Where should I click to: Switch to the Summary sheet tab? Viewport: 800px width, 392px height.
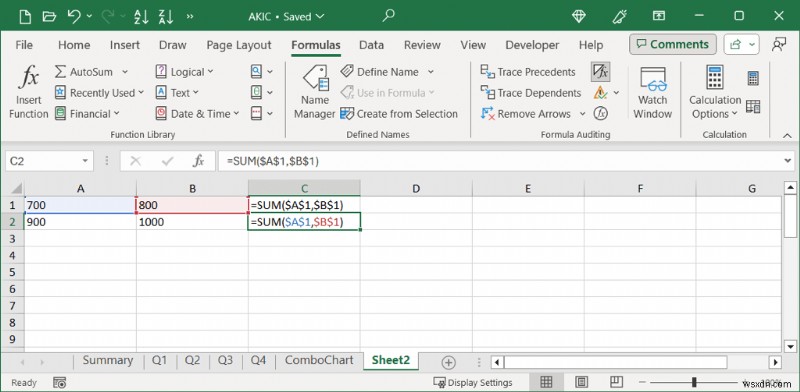pyautogui.click(x=108, y=360)
